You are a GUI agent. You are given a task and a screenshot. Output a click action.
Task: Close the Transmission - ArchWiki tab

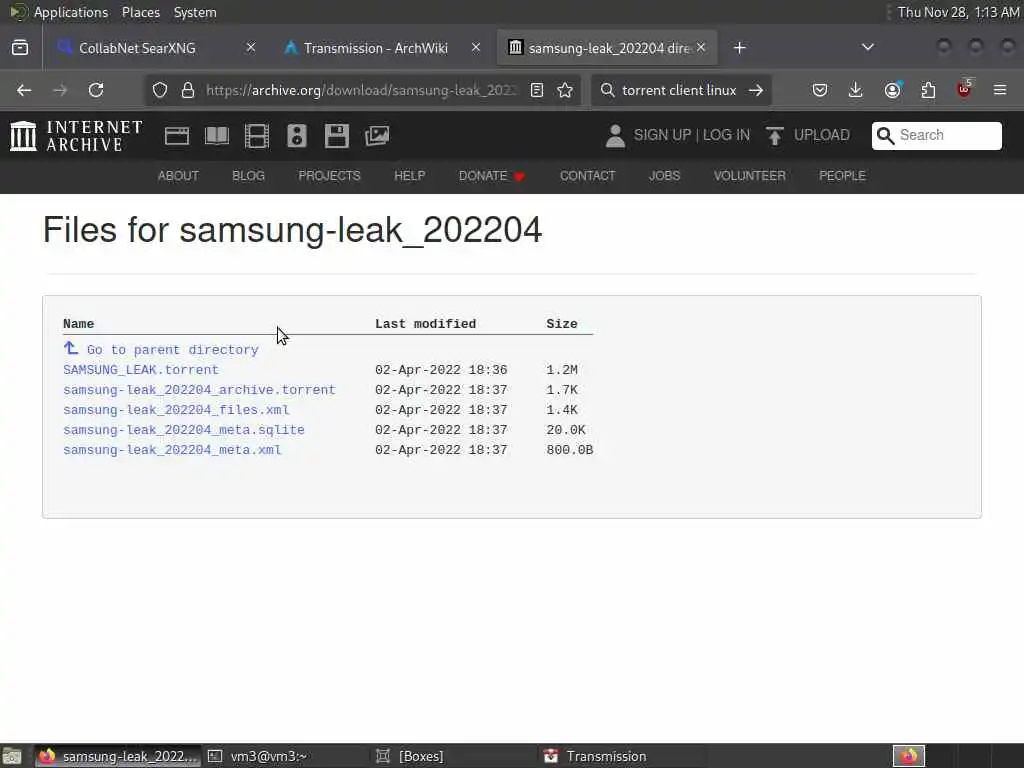(x=476, y=47)
